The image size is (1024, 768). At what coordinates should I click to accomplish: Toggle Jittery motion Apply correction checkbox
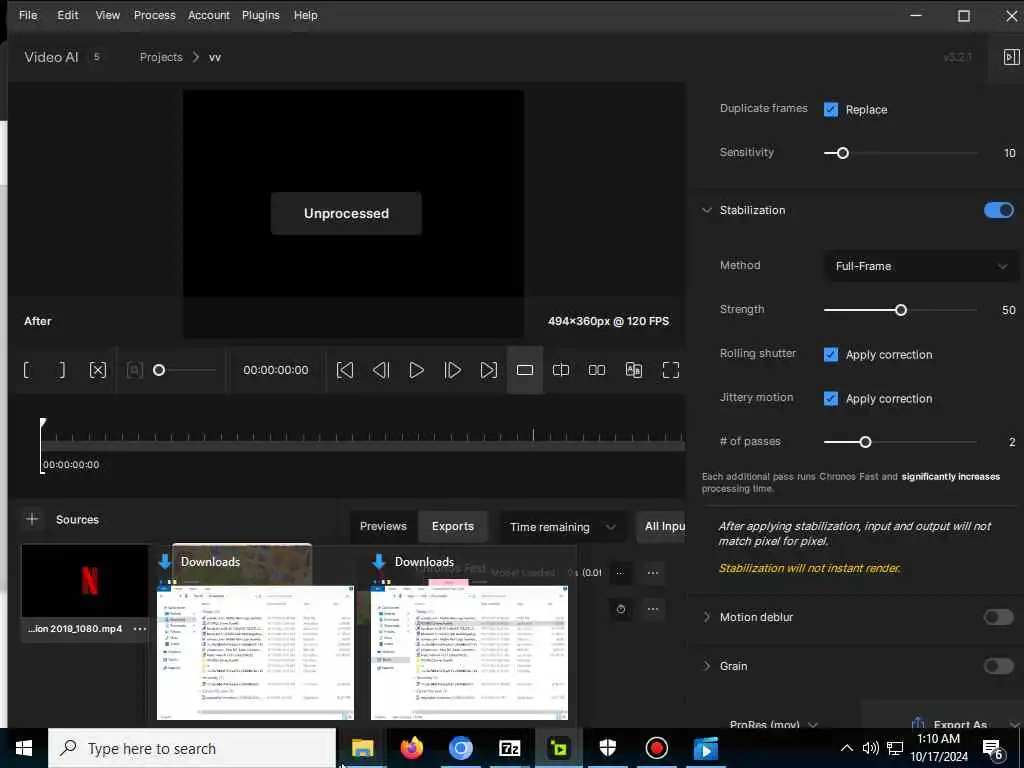[831, 398]
